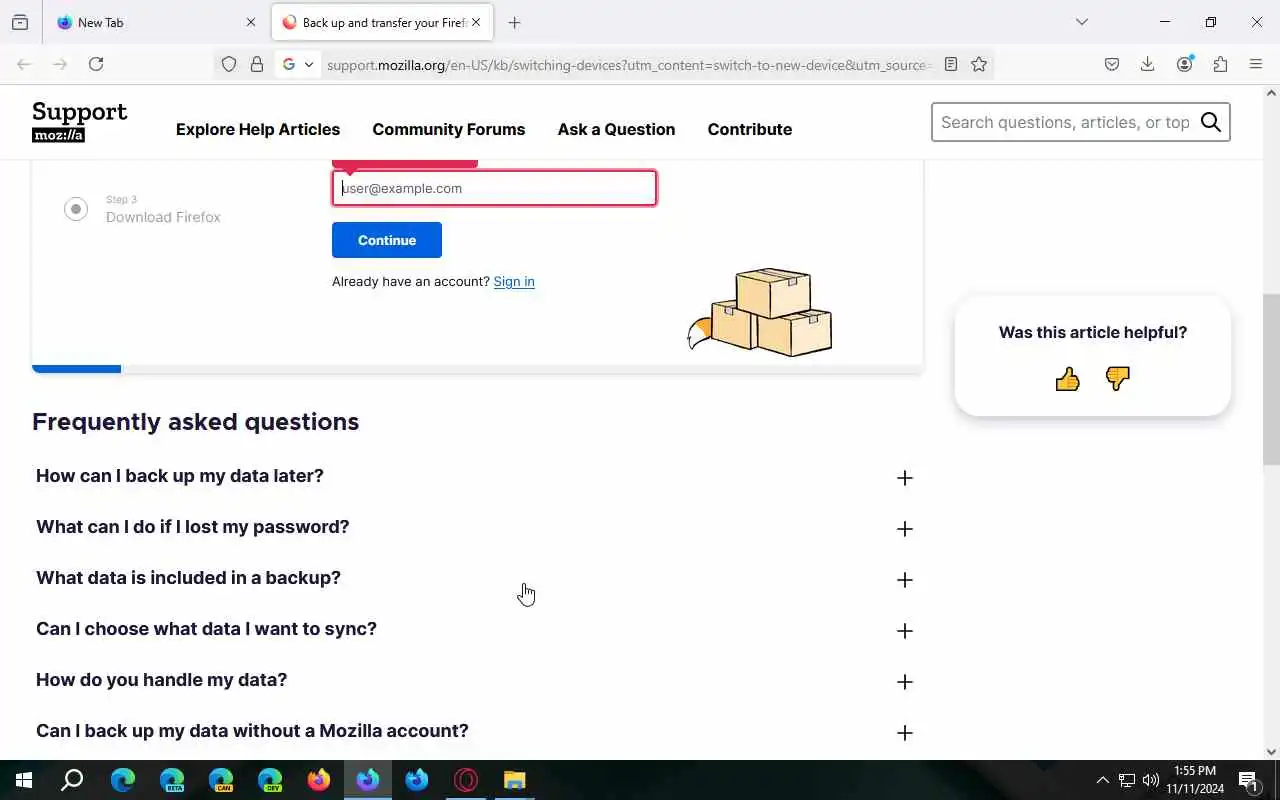1280x800 pixels.
Task: Open the search engine dropdown in address bar
Action: 298,64
